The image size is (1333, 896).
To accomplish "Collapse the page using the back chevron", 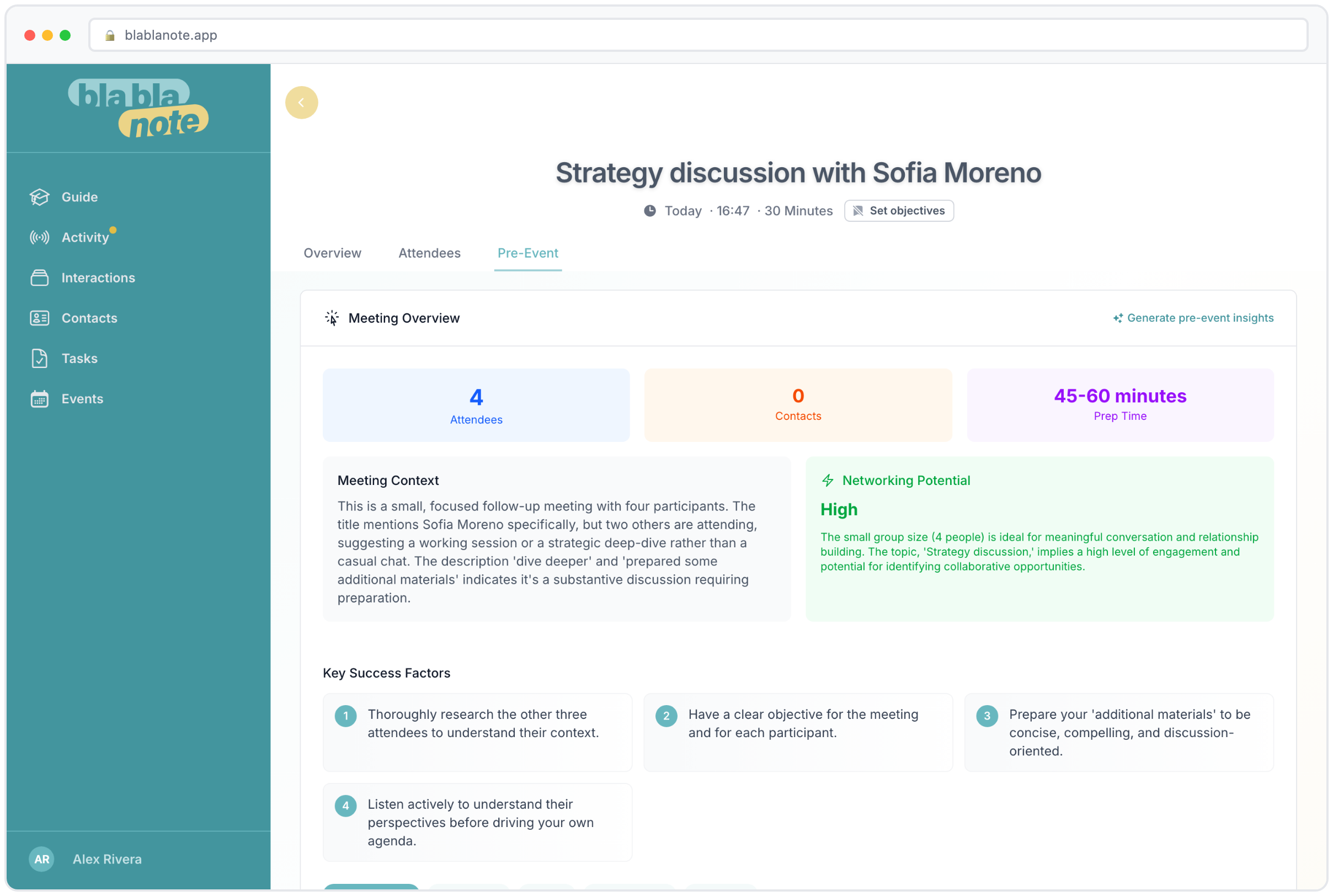I will (302, 102).
